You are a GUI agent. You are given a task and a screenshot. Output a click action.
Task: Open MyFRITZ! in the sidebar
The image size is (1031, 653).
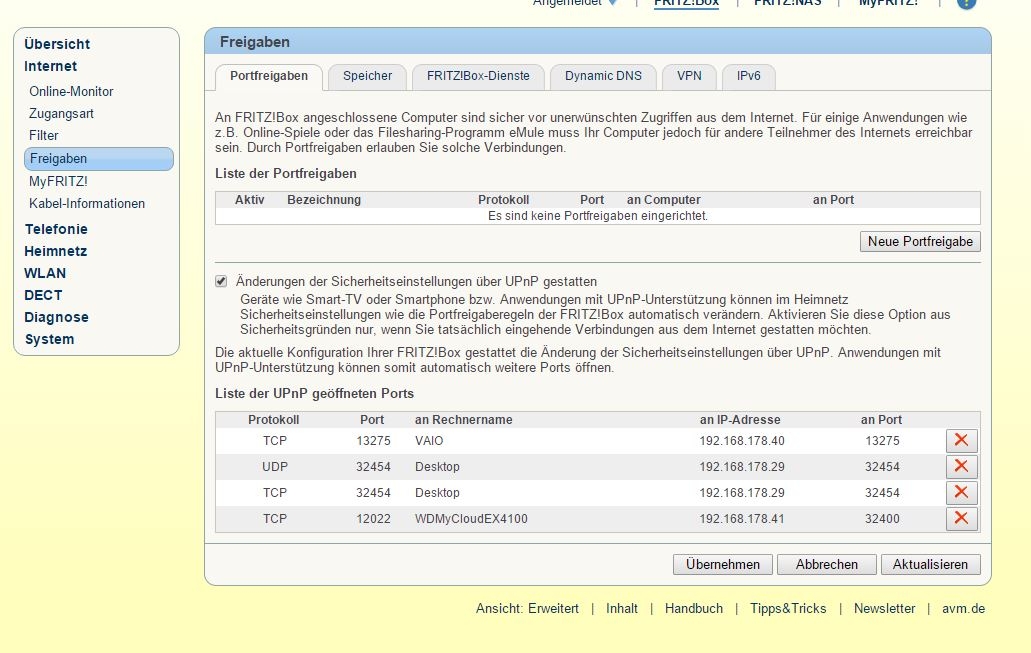click(58, 181)
